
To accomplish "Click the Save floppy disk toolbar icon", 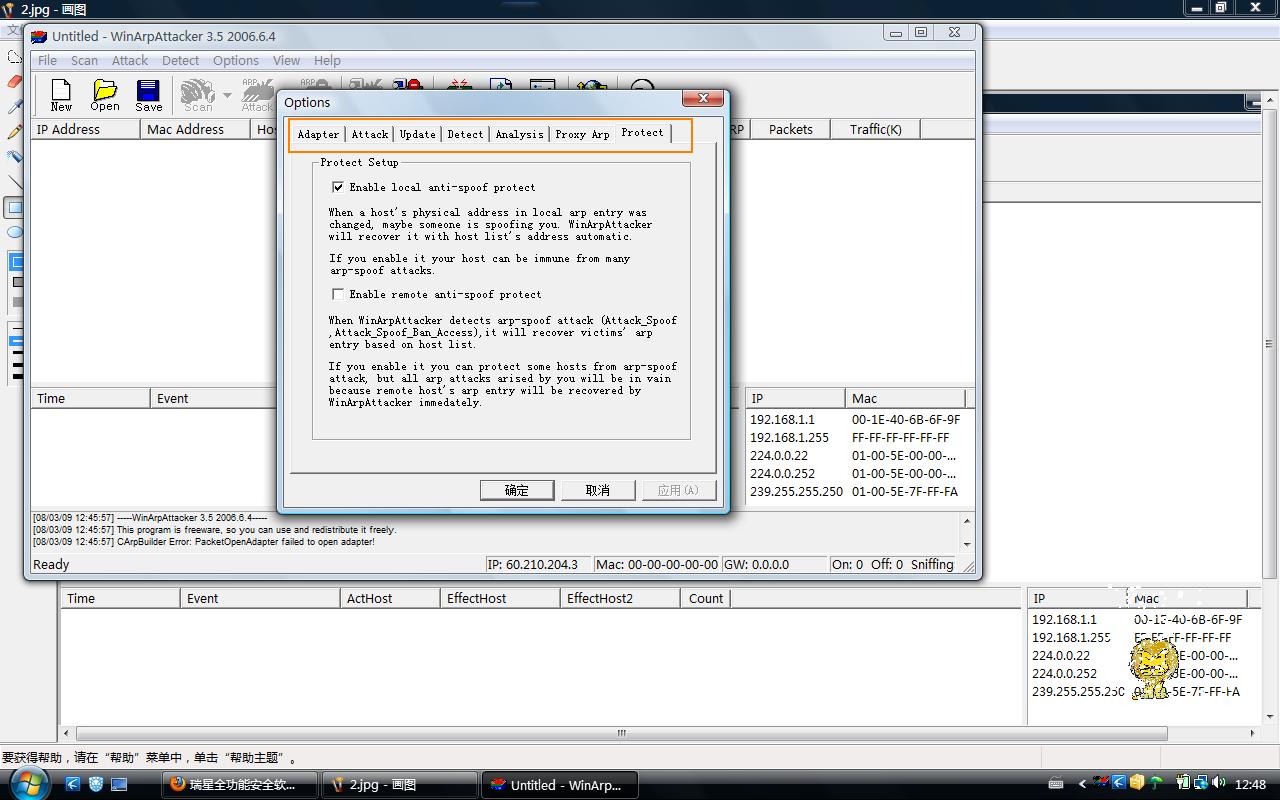I will pos(149,95).
